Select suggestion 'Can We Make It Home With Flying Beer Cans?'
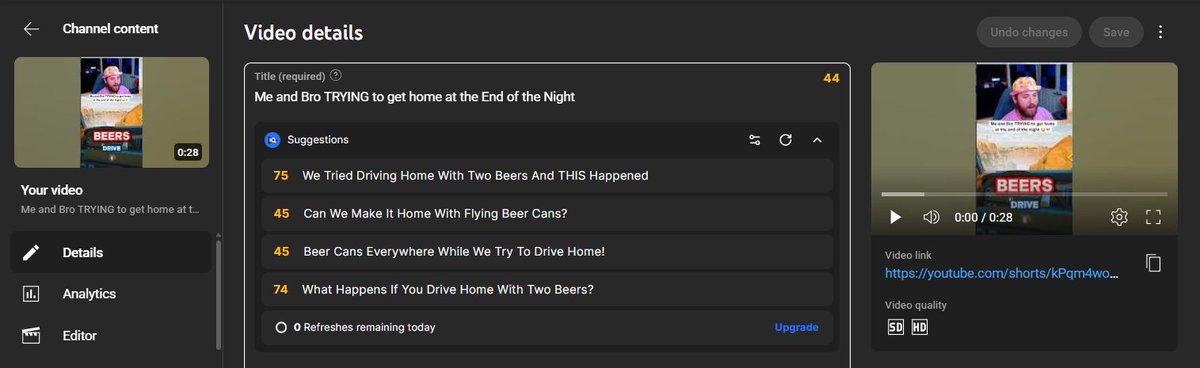 tap(547, 213)
